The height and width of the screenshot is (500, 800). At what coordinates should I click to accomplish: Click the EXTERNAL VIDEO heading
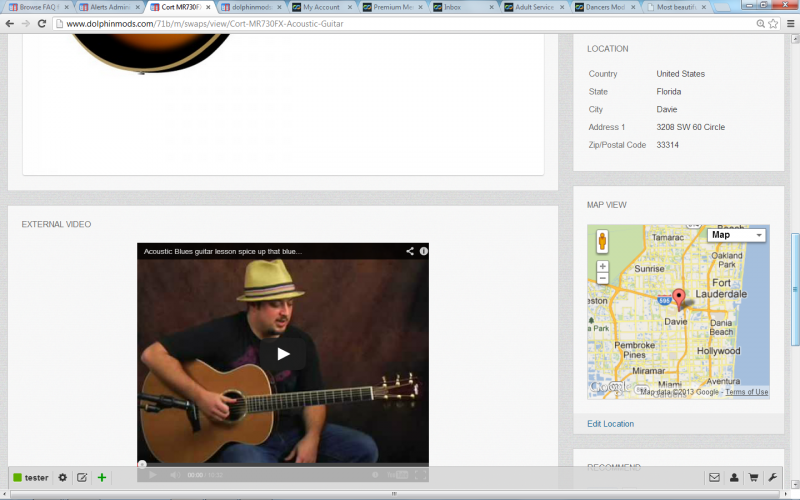click(56, 224)
